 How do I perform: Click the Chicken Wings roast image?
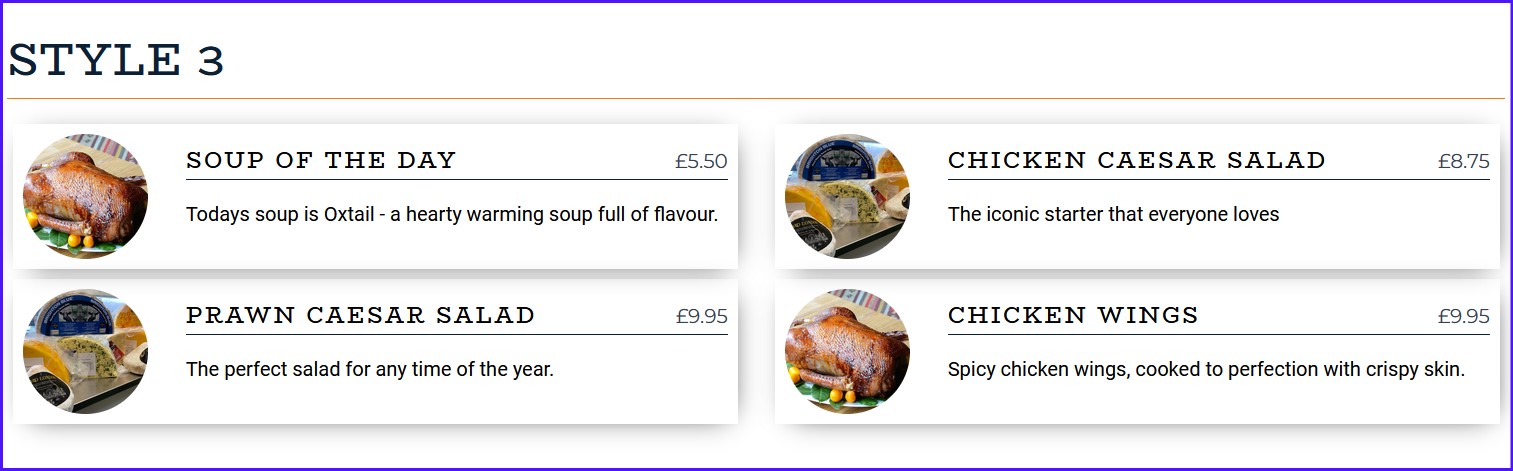[x=847, y=351]
